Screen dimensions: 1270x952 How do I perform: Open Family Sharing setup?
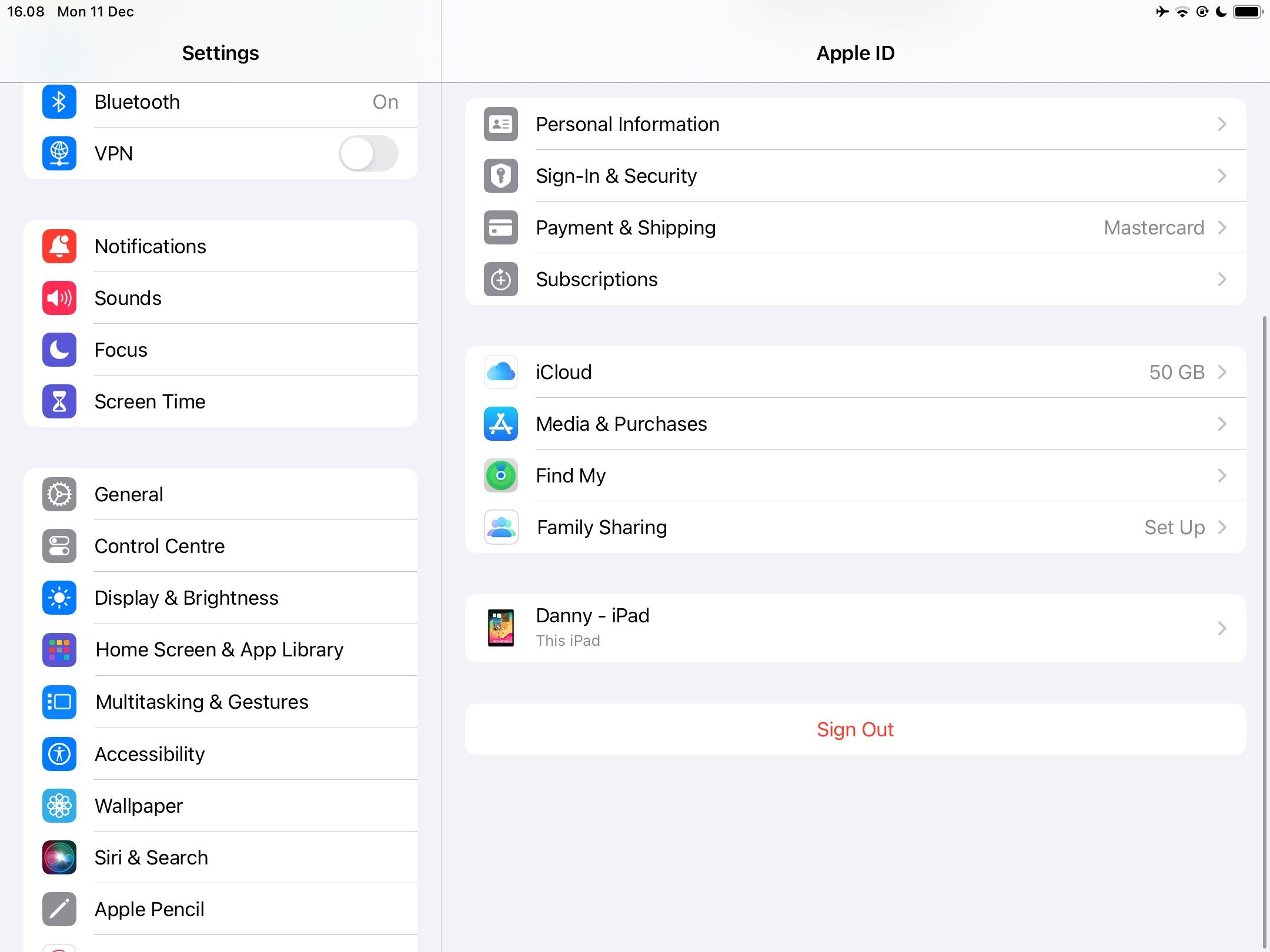tap(855, 527)
